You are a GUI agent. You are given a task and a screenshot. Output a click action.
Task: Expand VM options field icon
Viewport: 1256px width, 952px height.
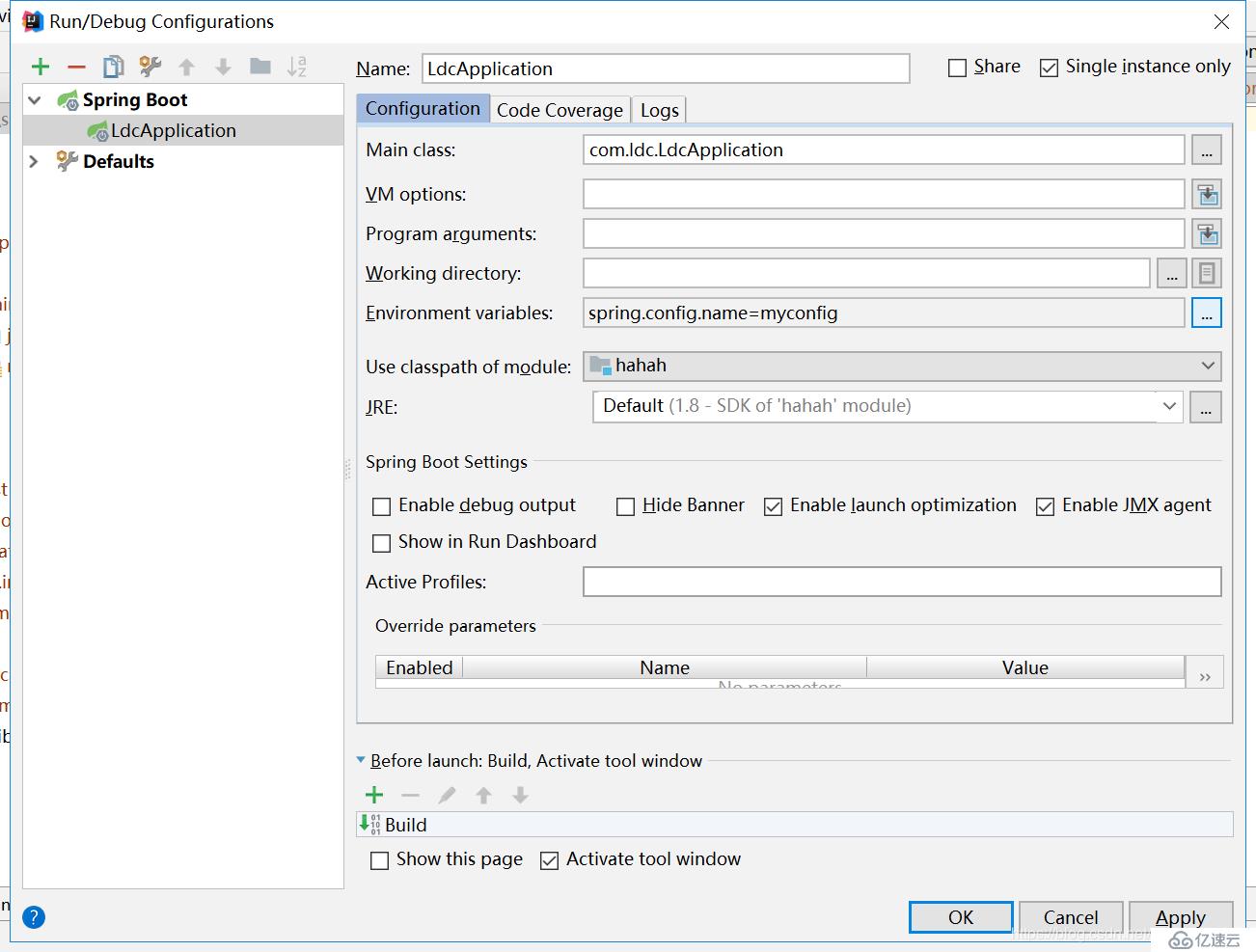1207,194
